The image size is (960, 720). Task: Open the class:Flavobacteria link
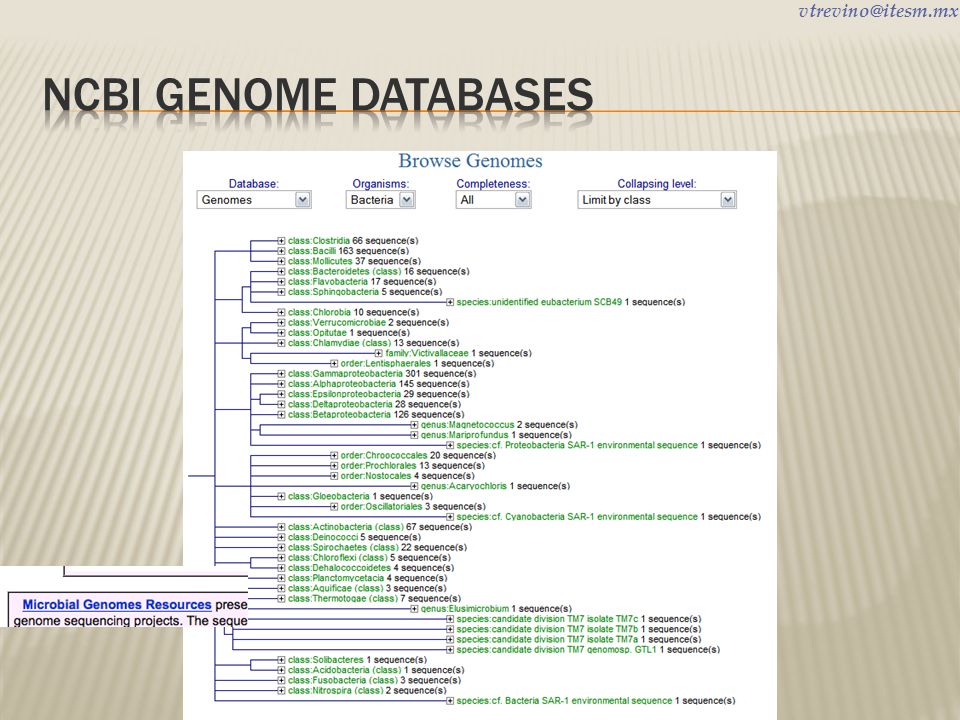coord(328,282)
